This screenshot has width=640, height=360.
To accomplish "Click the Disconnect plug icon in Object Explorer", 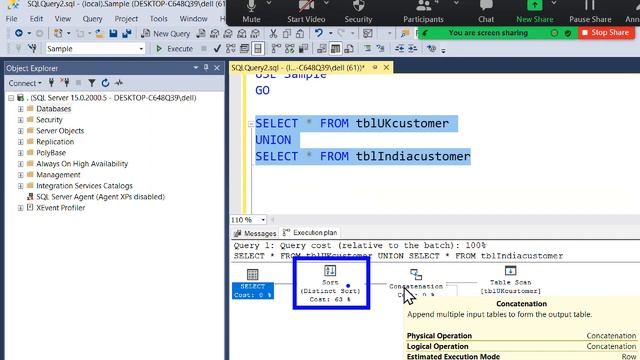I will (x=65, y=82).
